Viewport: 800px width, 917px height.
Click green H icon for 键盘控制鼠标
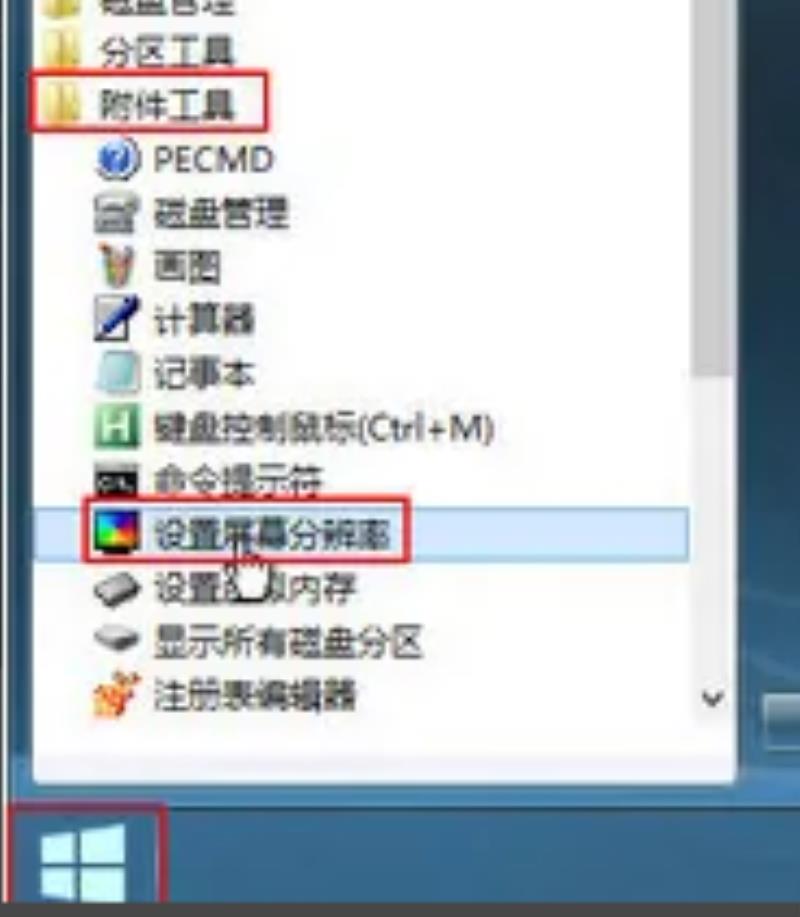[x=117, y=426]
